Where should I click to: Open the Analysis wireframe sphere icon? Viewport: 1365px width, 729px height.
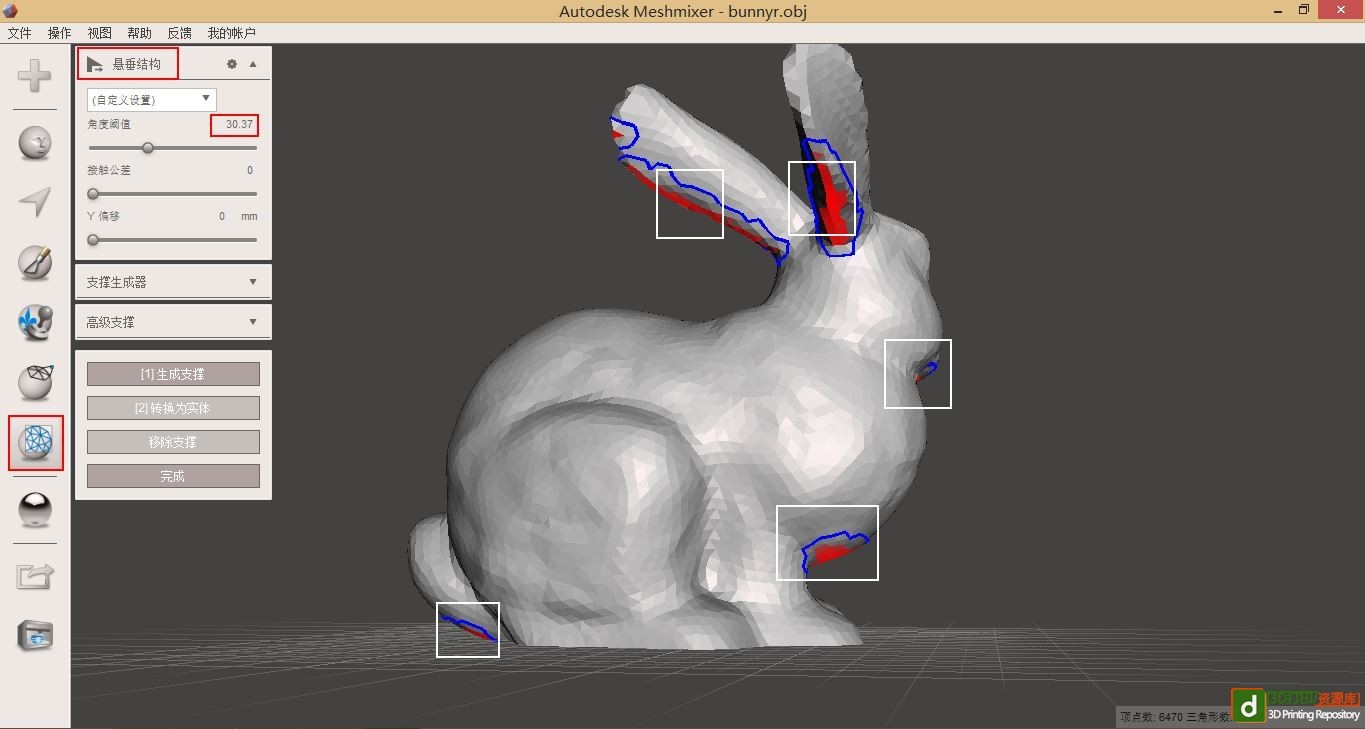[36, 442]
